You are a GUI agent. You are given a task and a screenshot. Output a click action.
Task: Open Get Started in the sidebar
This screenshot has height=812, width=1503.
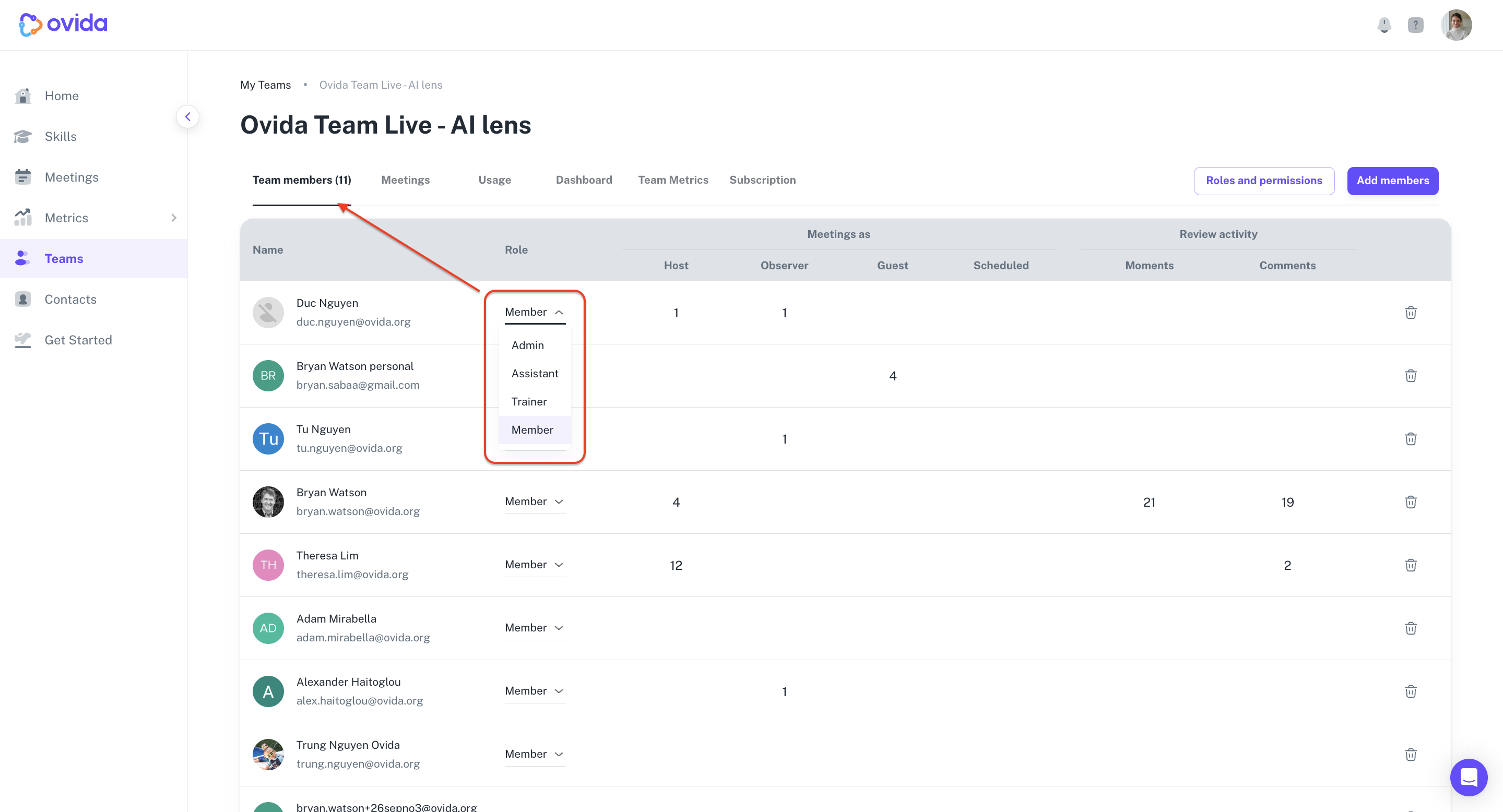pyautogui.click(x=93, y=341)
